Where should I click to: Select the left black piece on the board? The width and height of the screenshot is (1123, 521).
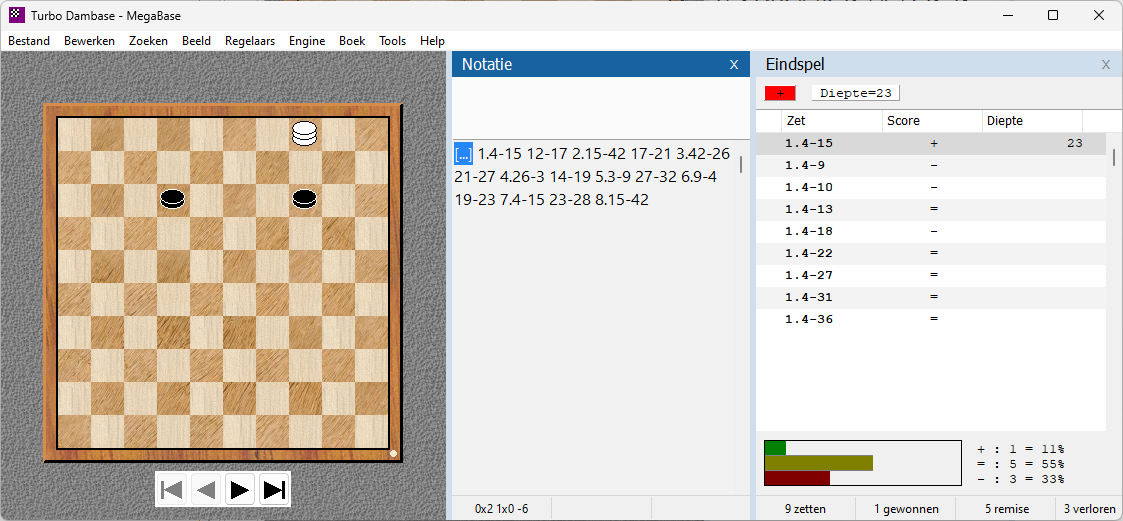172,199
